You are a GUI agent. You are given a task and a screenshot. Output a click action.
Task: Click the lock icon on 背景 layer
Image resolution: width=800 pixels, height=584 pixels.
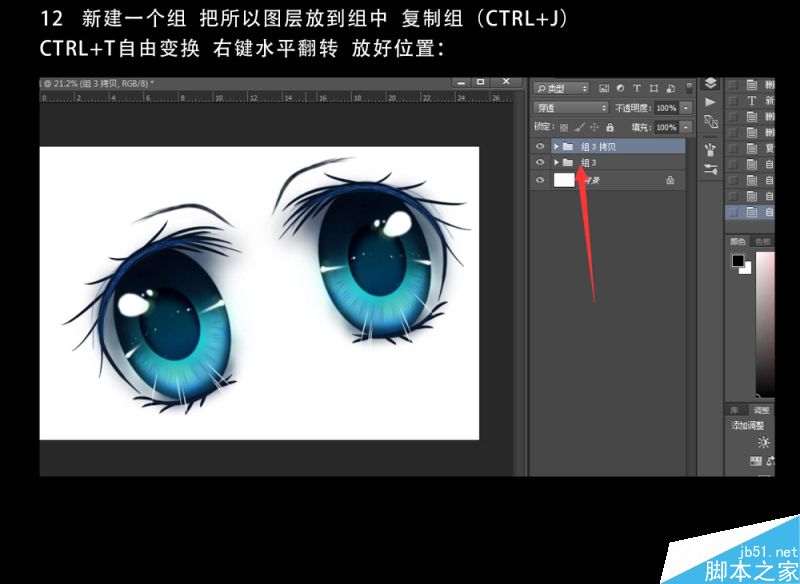[x=670, y=180]
